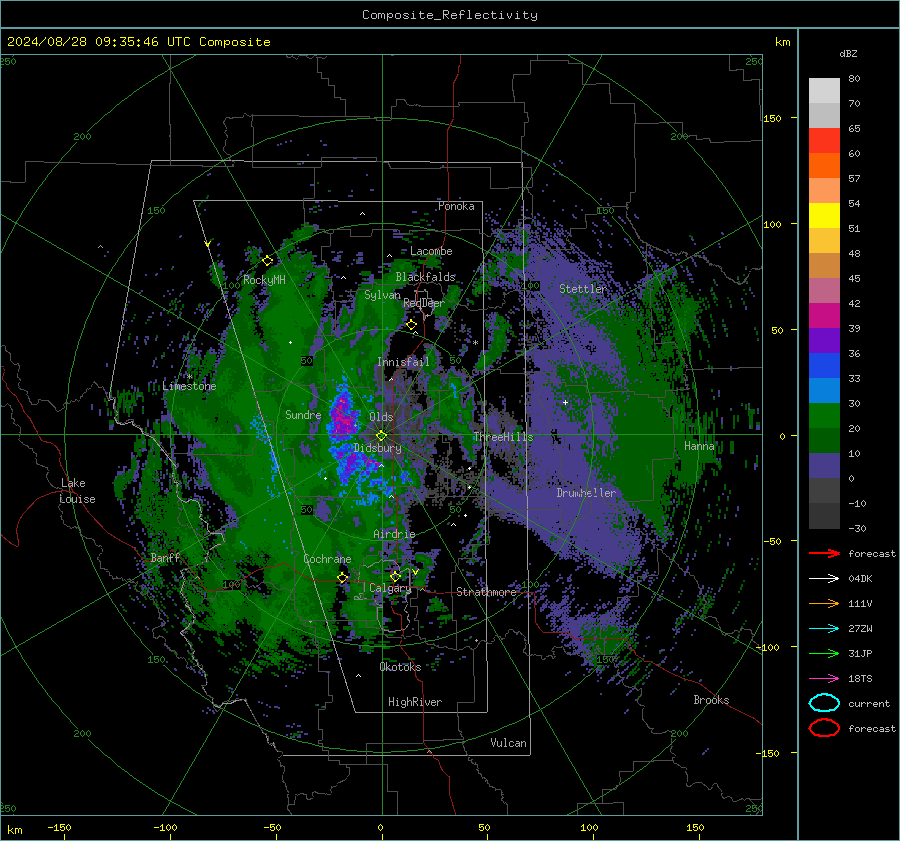Click the yellow diamond marker above RockyMH

(267, 261)
